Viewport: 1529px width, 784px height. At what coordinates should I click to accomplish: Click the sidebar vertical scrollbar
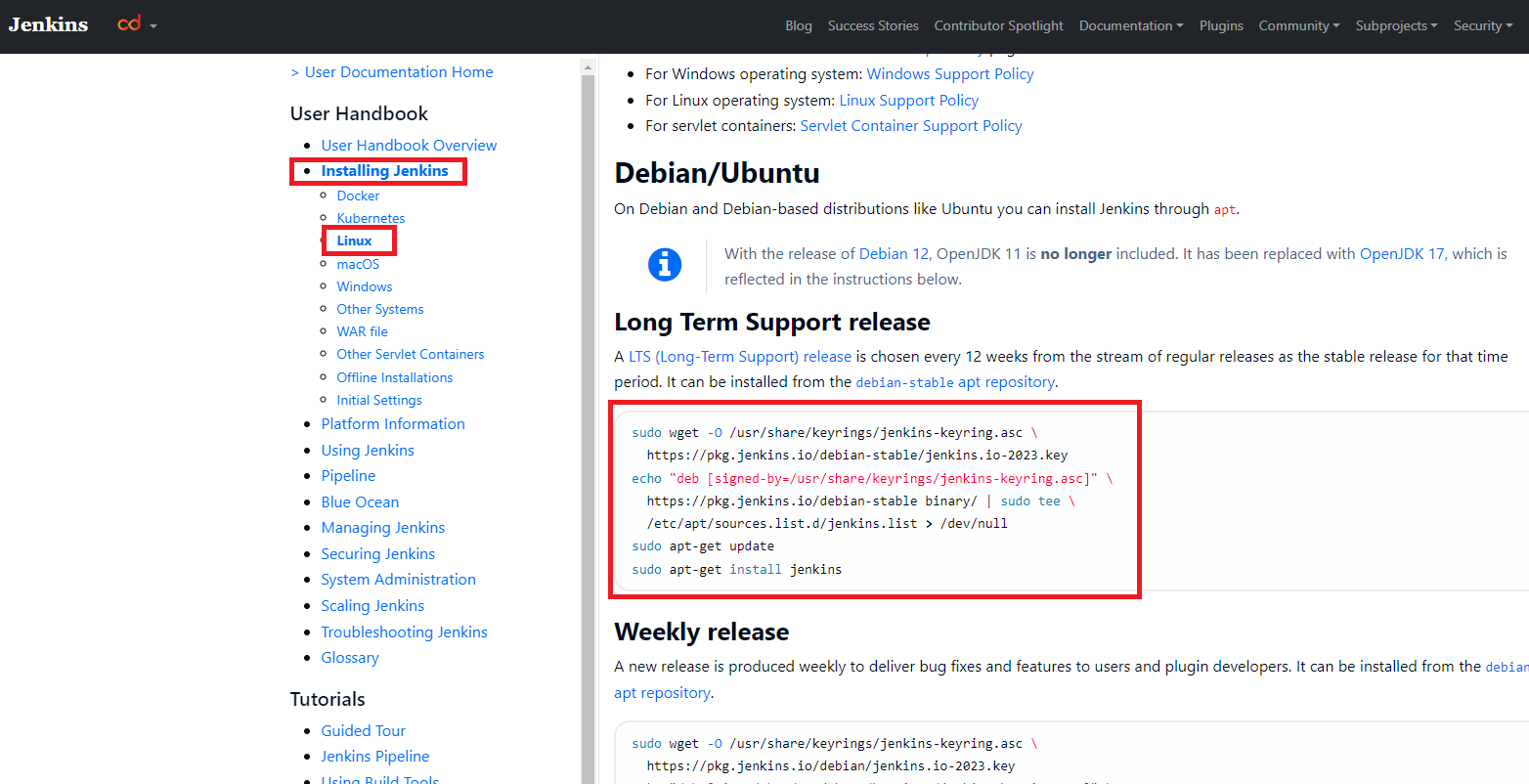pos(588,420)
